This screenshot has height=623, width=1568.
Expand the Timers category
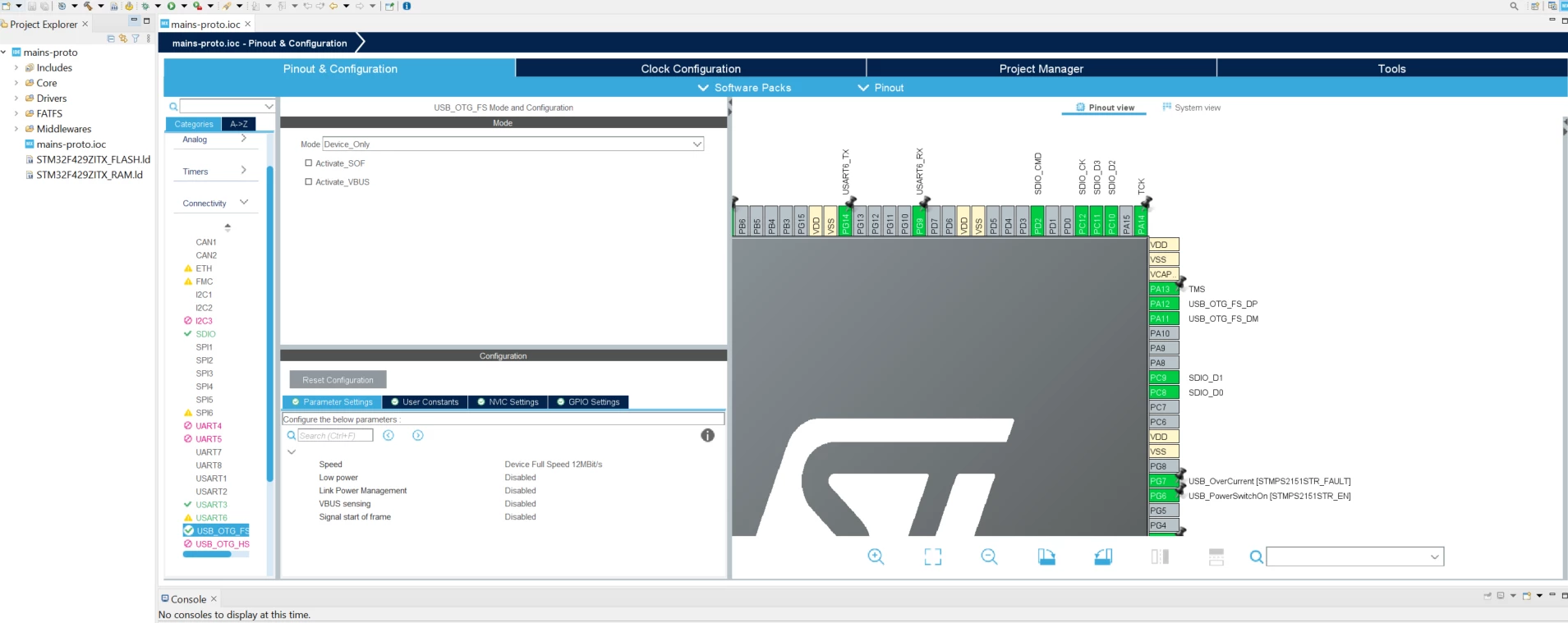coord(244,170)
